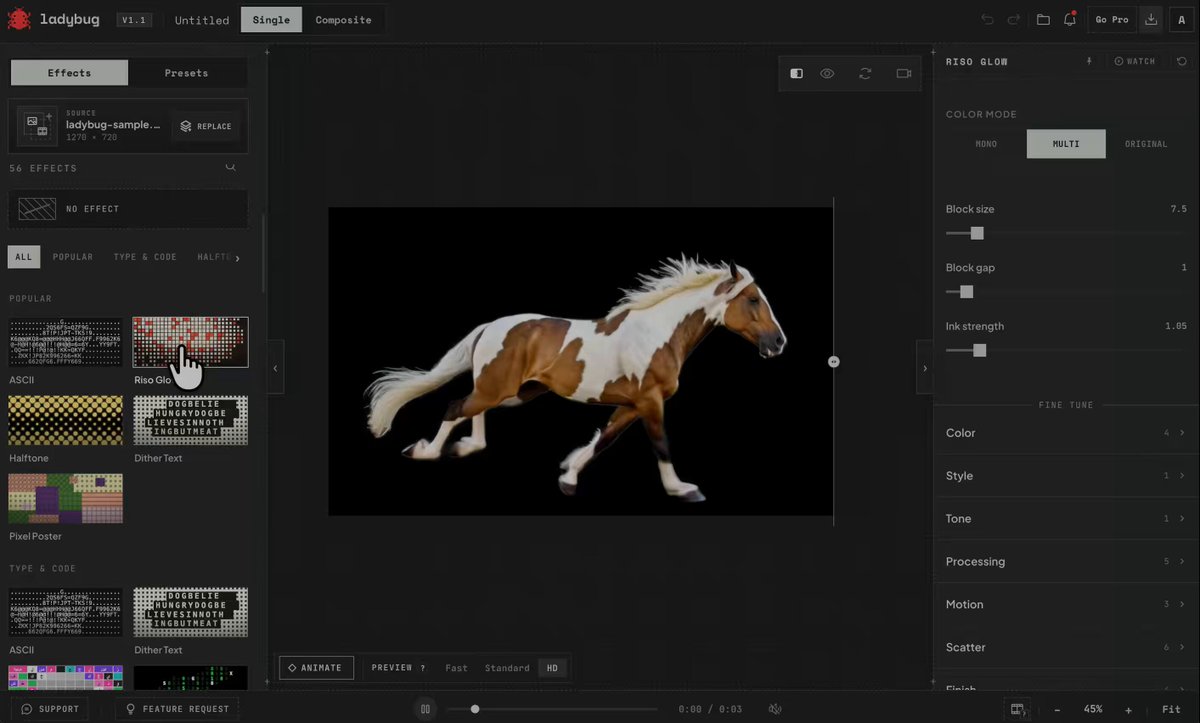Screen dimensions: 1200x723
Task: Adjust the Ink strength slider handle
Action: tap(979, 350)
